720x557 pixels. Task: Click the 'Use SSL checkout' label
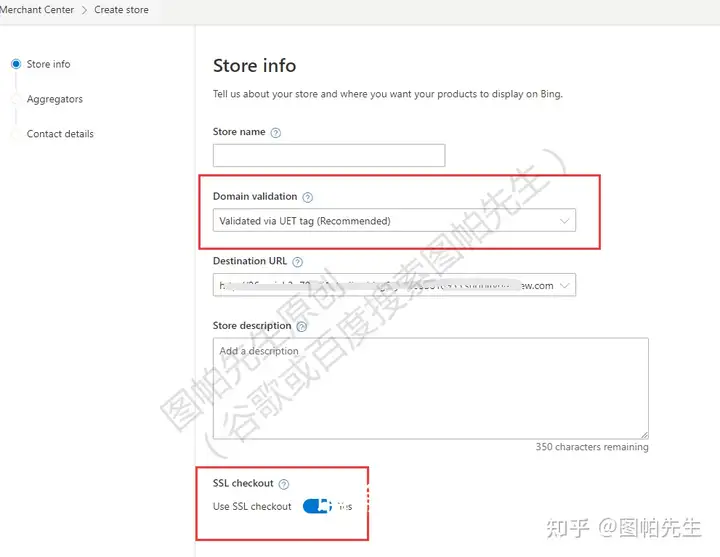252,506
